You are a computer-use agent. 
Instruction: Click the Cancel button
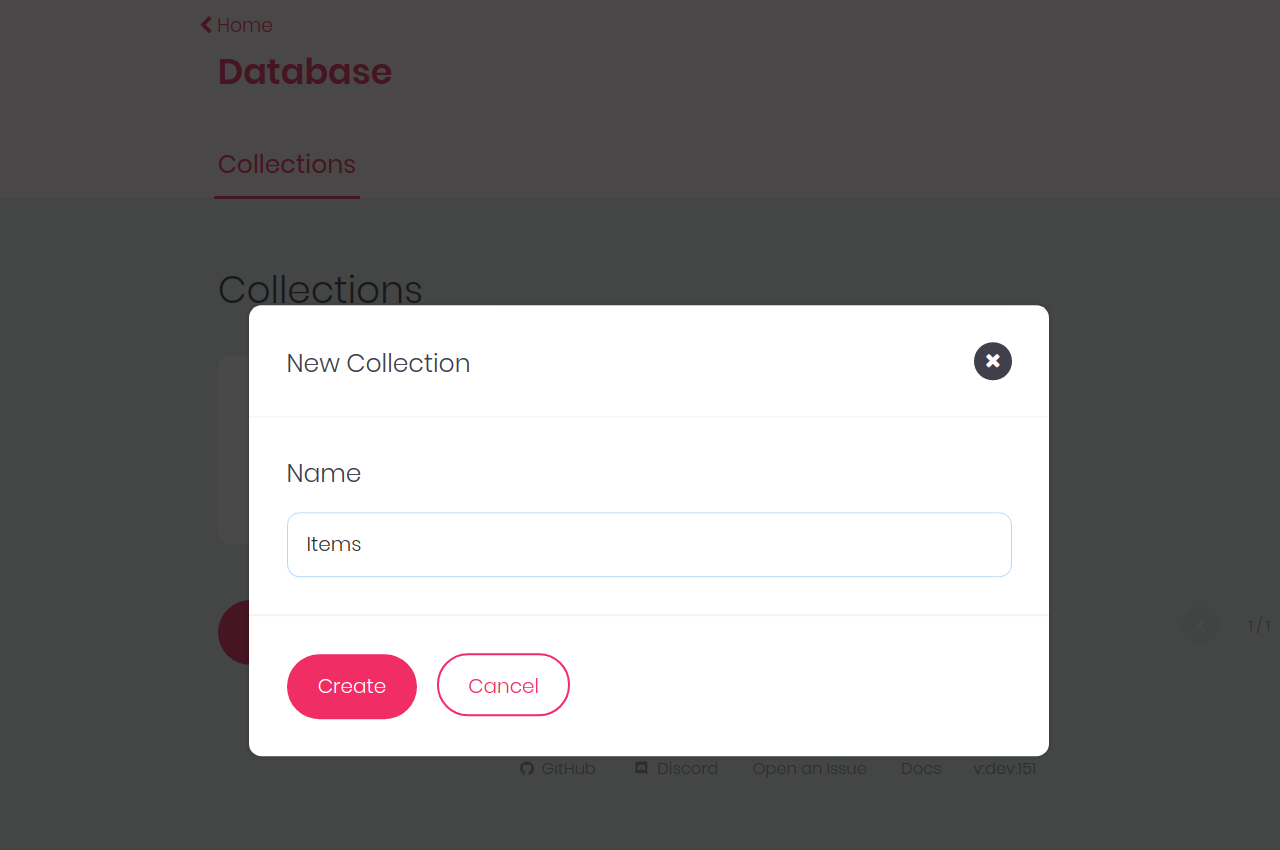click(503, 685)
